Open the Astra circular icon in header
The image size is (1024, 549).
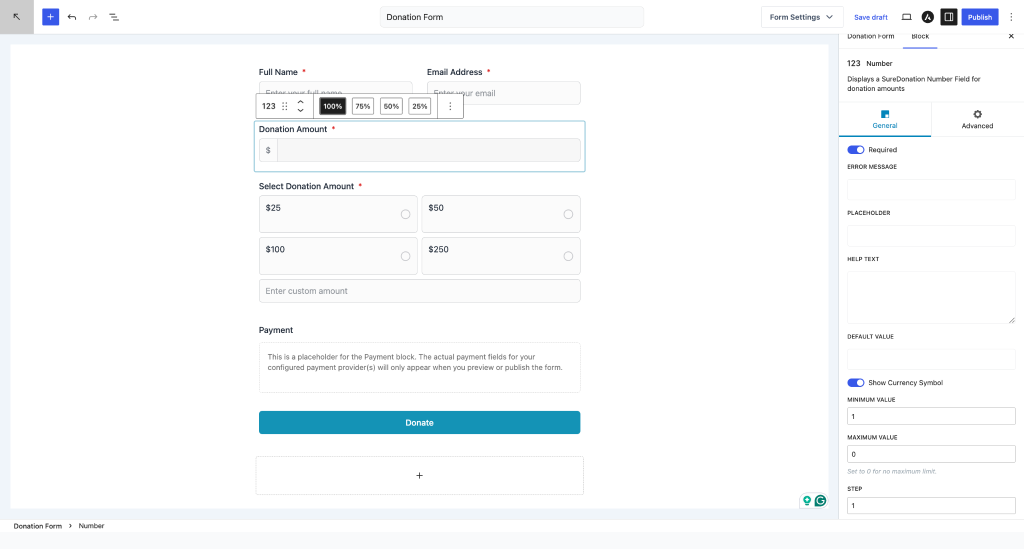927,17
